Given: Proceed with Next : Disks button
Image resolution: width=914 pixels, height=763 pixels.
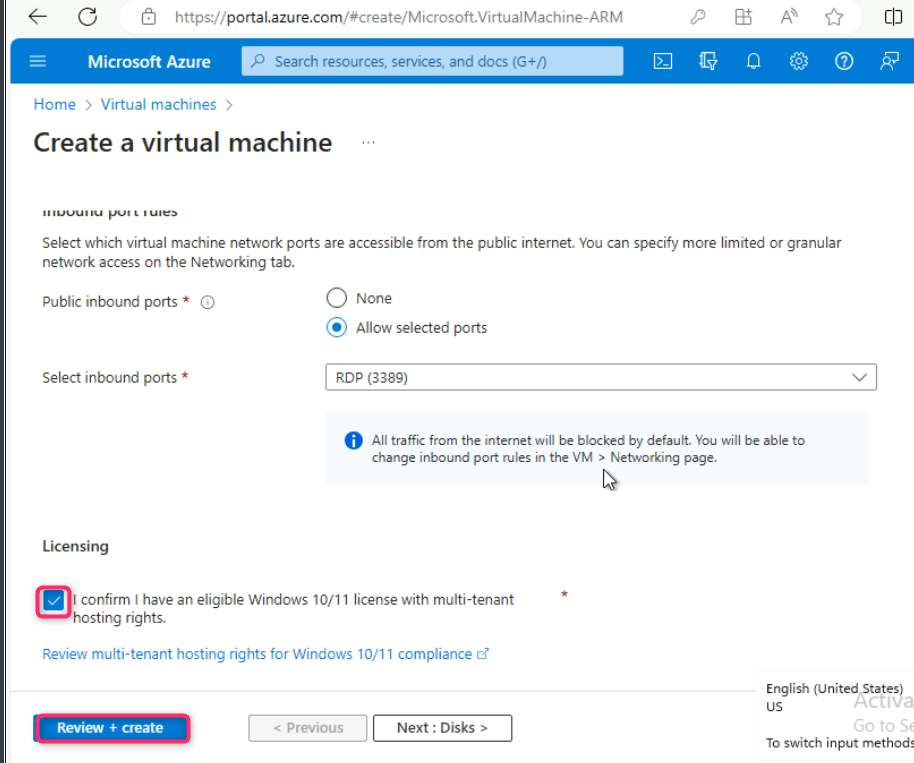Looking at the screenshot, I should pos(442,728).
